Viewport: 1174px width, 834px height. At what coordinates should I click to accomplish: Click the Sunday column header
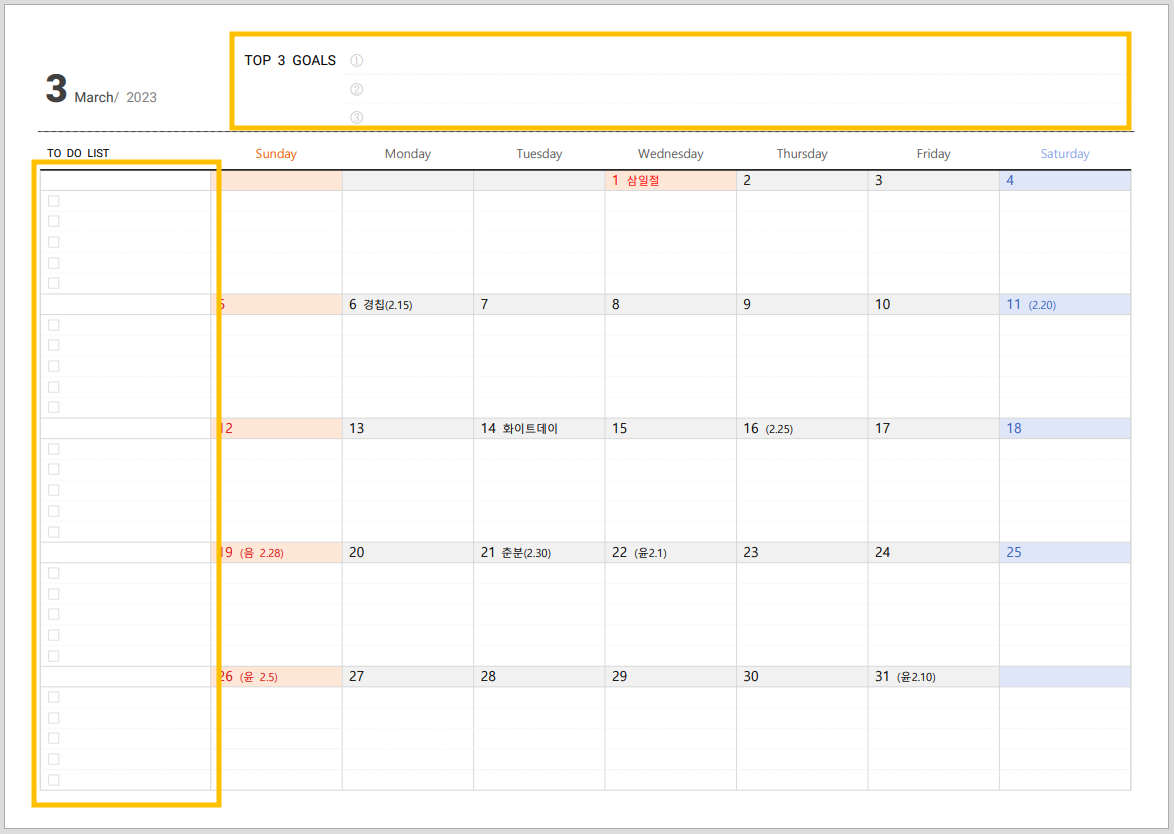(276, 153)
